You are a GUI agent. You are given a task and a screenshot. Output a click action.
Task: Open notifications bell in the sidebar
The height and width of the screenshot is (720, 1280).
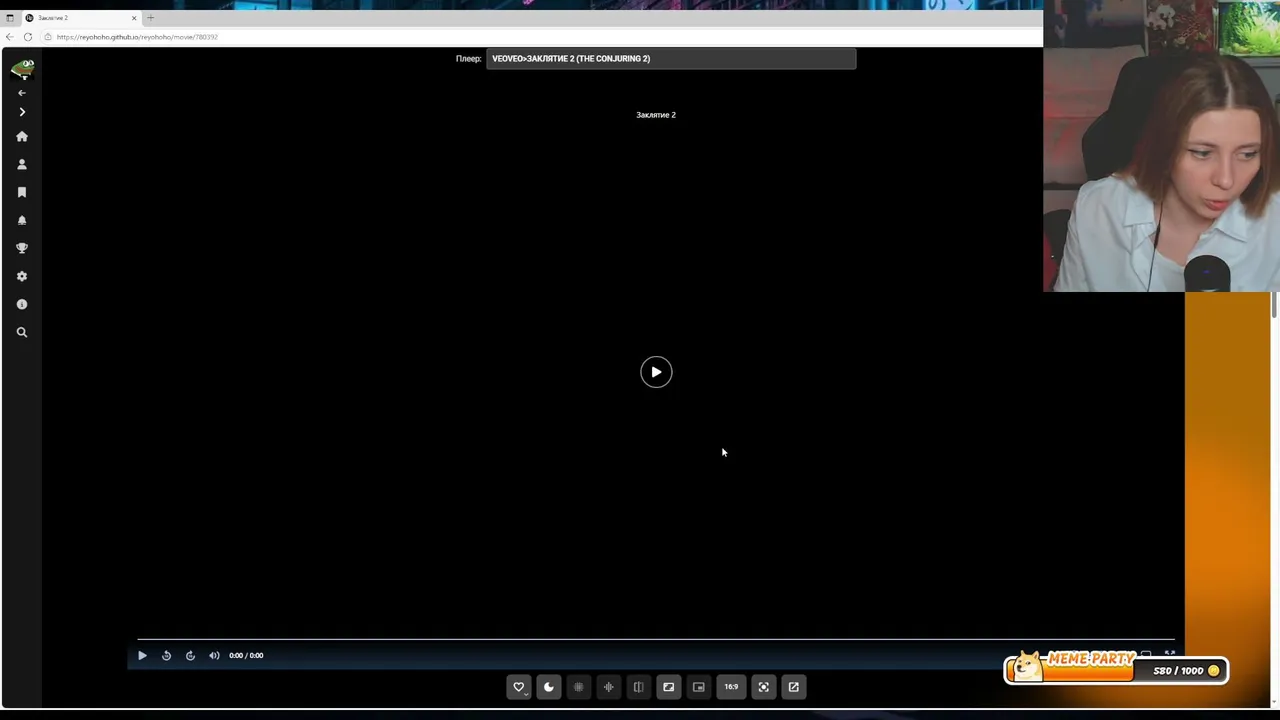coord(22,220)
